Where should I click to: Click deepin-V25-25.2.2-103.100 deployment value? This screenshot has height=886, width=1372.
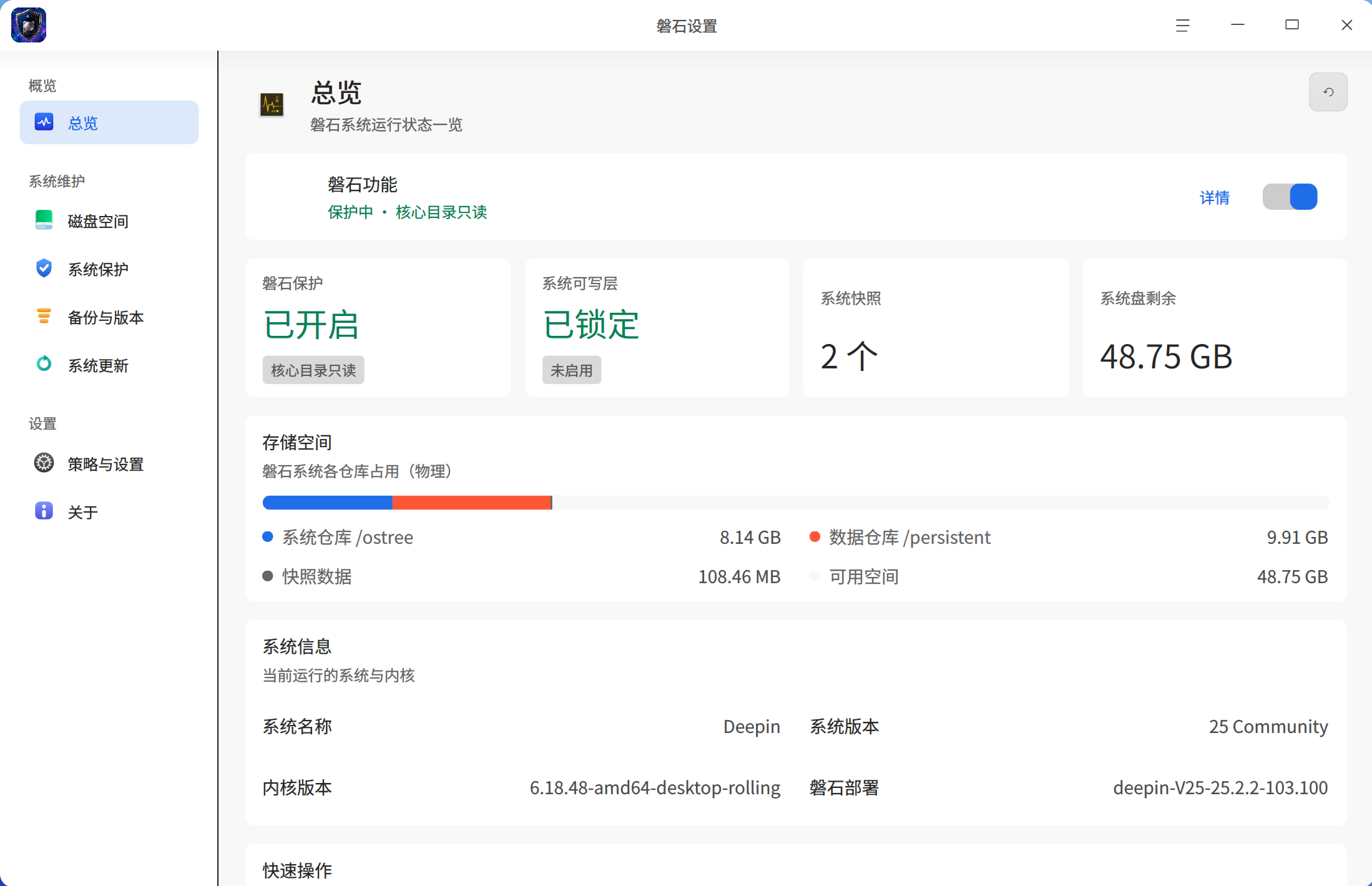1220,787
